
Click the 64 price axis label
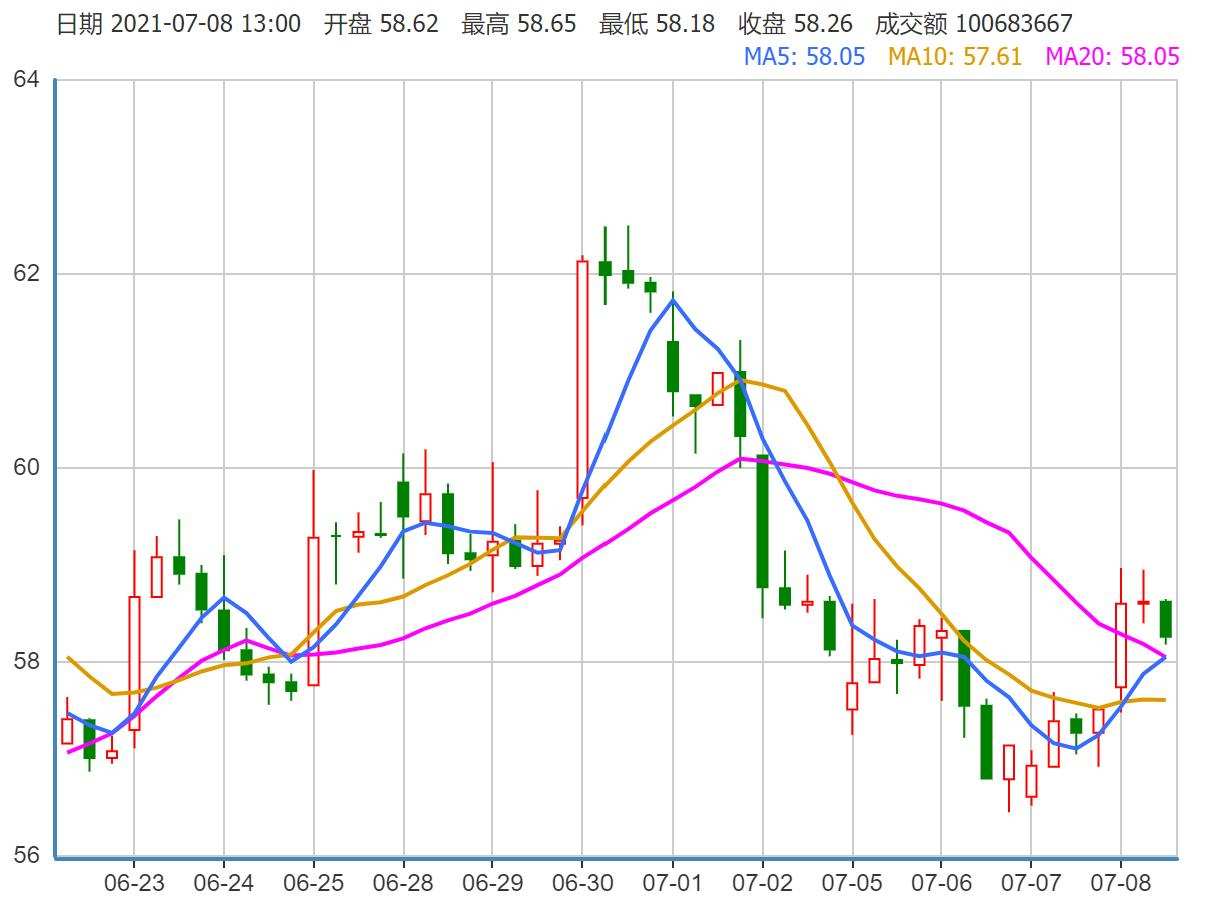26,79
